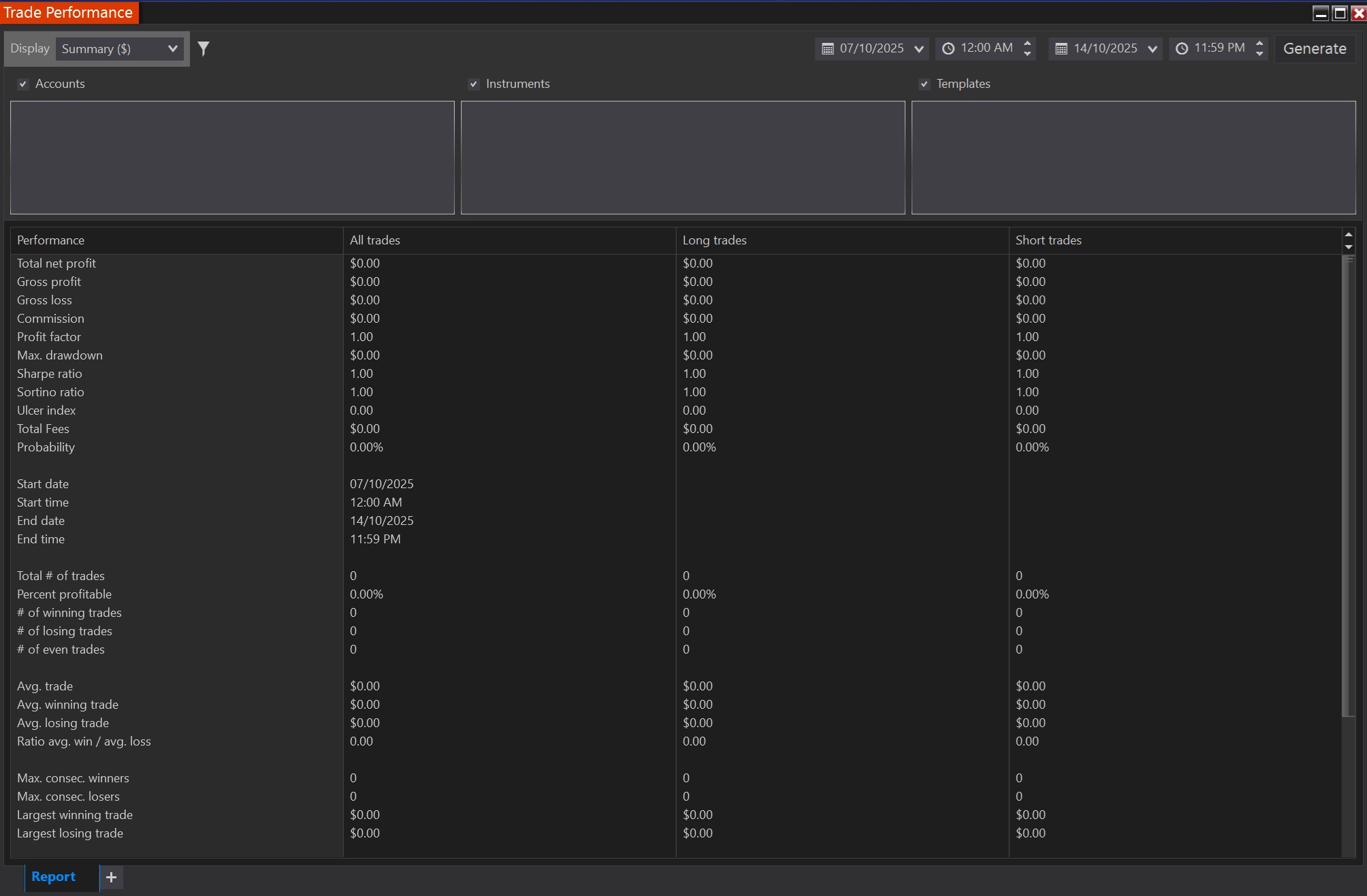Click the start time clock icon
Image resolution: width=1367 pixels, height=896 pixels.
948,48
